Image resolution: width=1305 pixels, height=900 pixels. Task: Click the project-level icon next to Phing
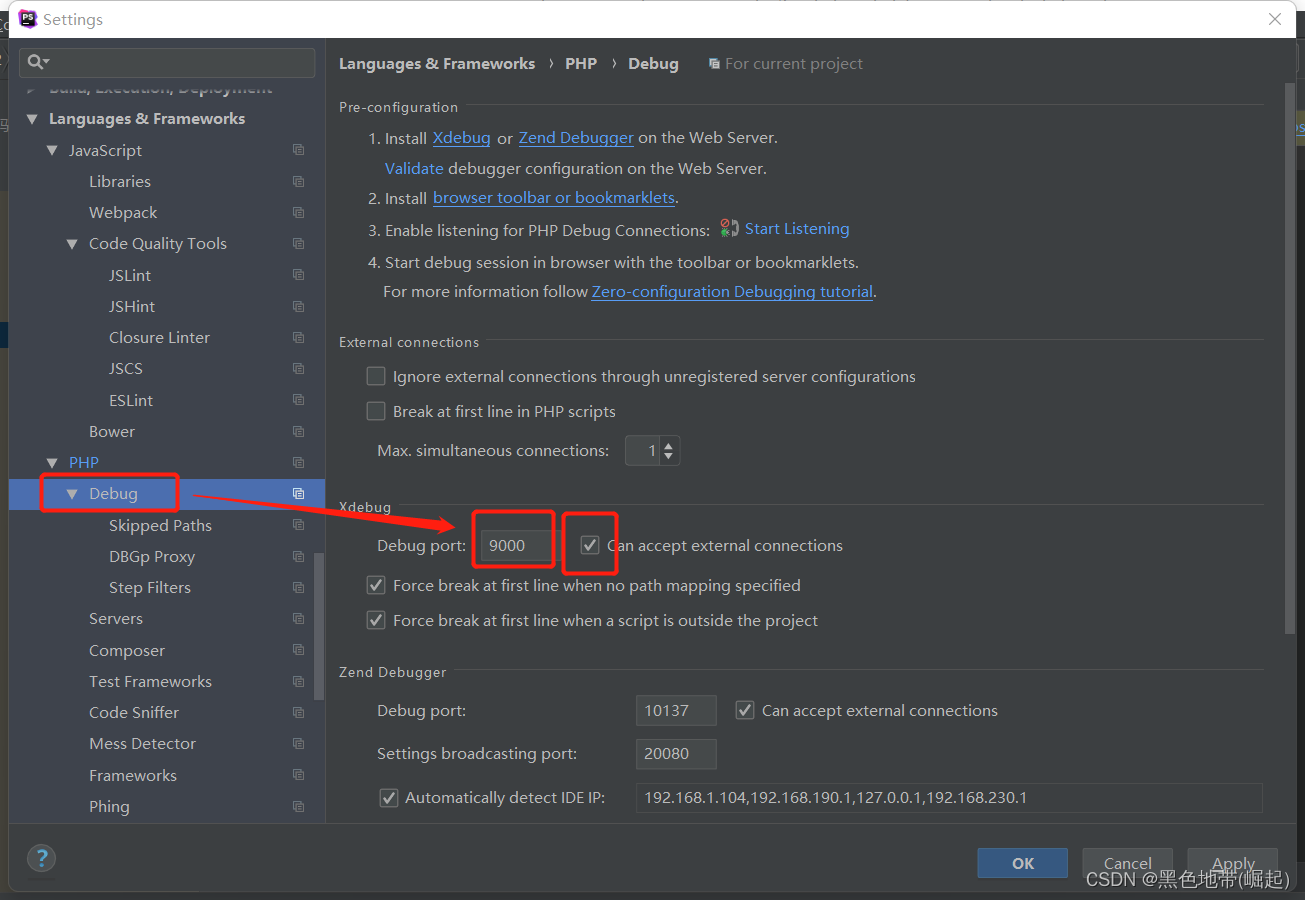pyautogui.click(x=298, y=806)
